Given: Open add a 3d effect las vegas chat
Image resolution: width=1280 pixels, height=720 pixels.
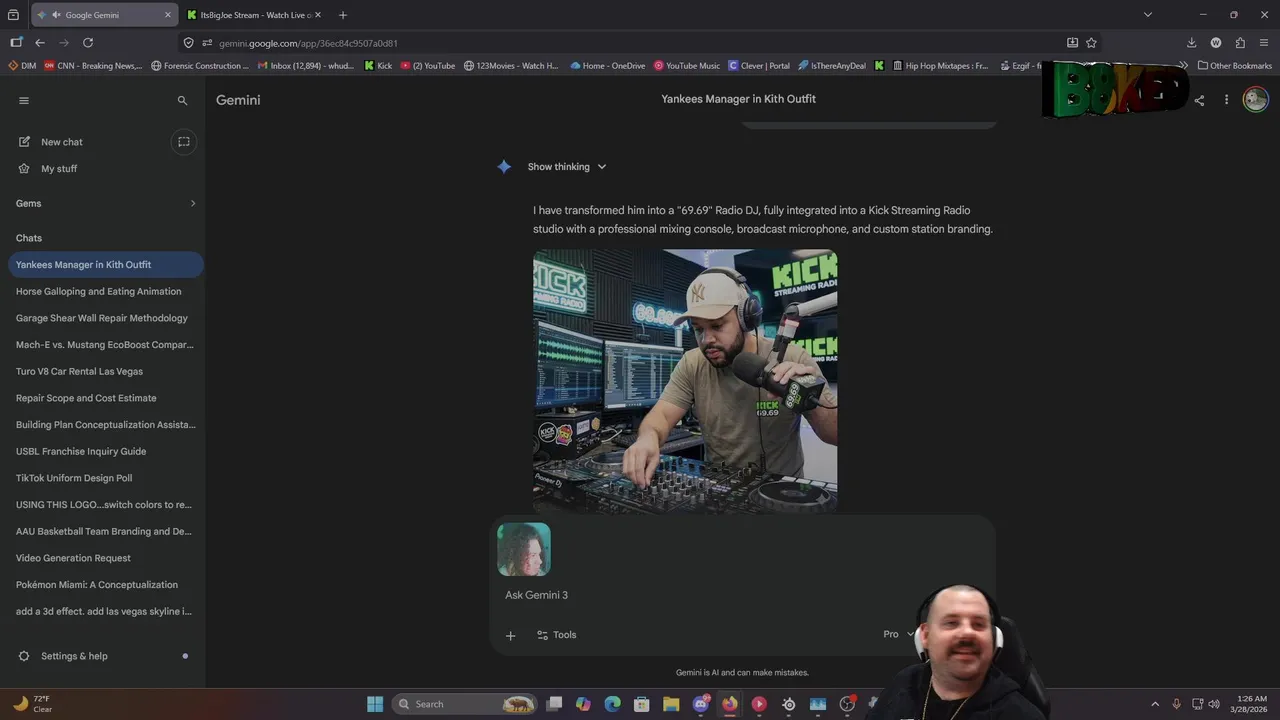Looking at the screenshot, I should [x=105, y=612].
